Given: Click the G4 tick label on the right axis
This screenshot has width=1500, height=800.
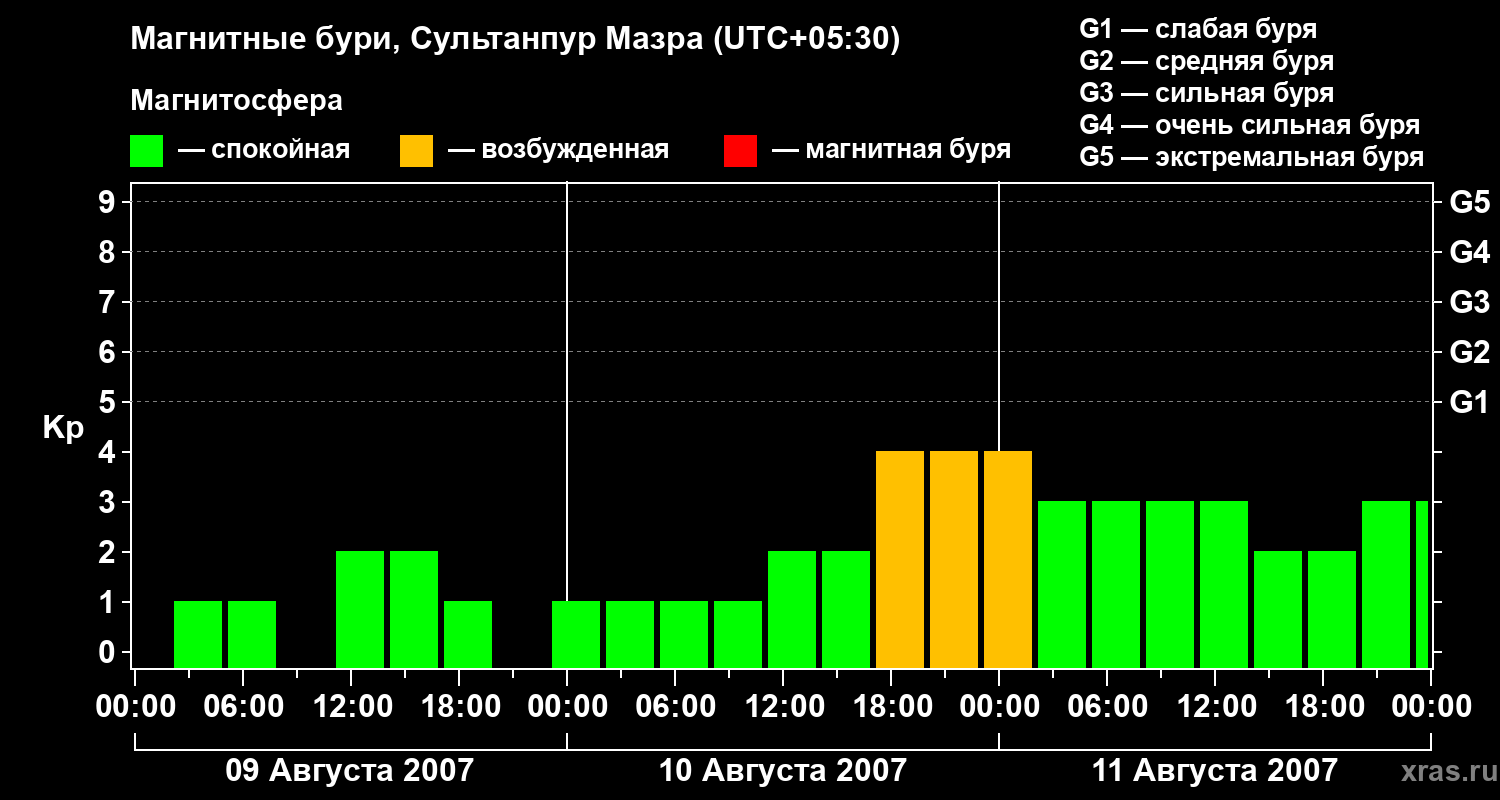Looking at the screenshot, I should click(x=1469, y=252).
